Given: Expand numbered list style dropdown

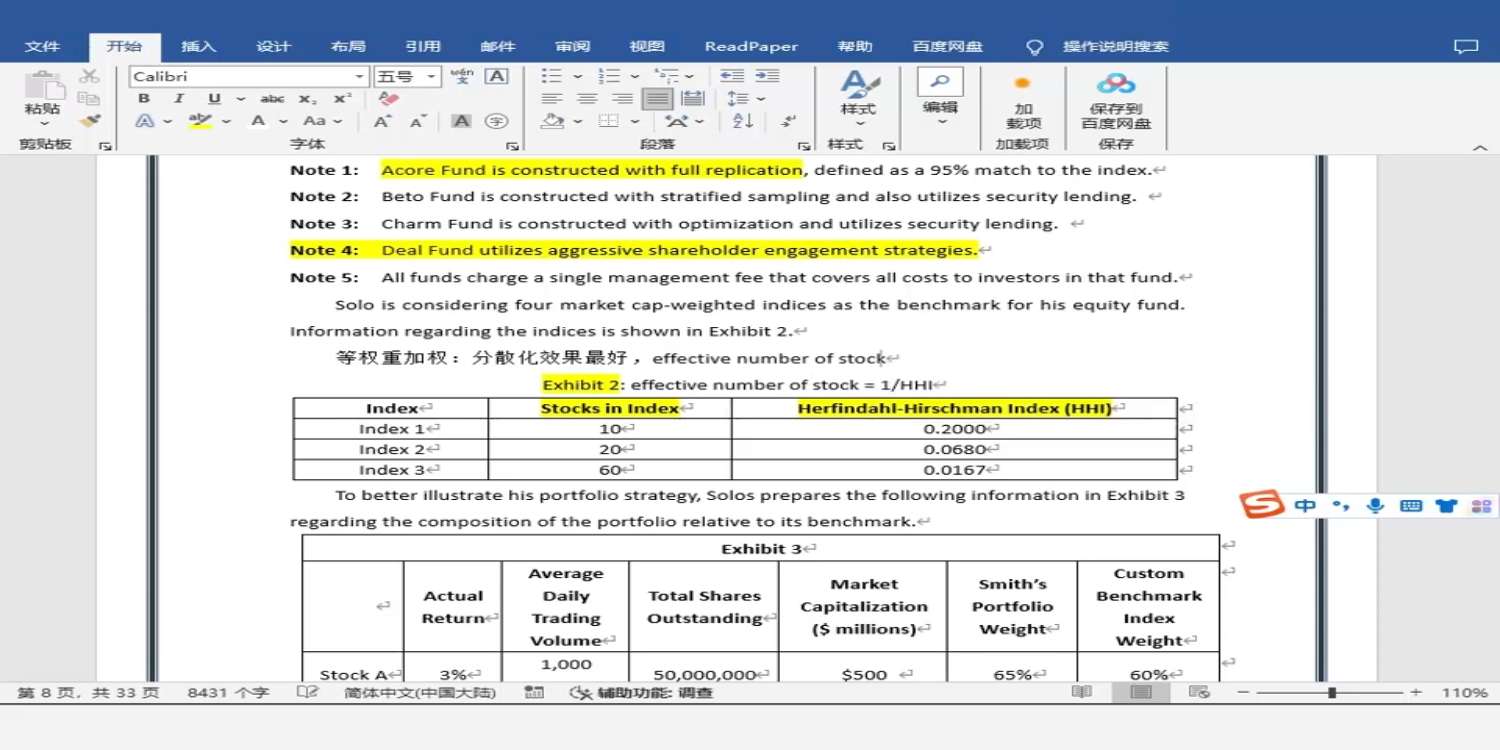Looking at the screenshot, I should [x=635, y=77].
